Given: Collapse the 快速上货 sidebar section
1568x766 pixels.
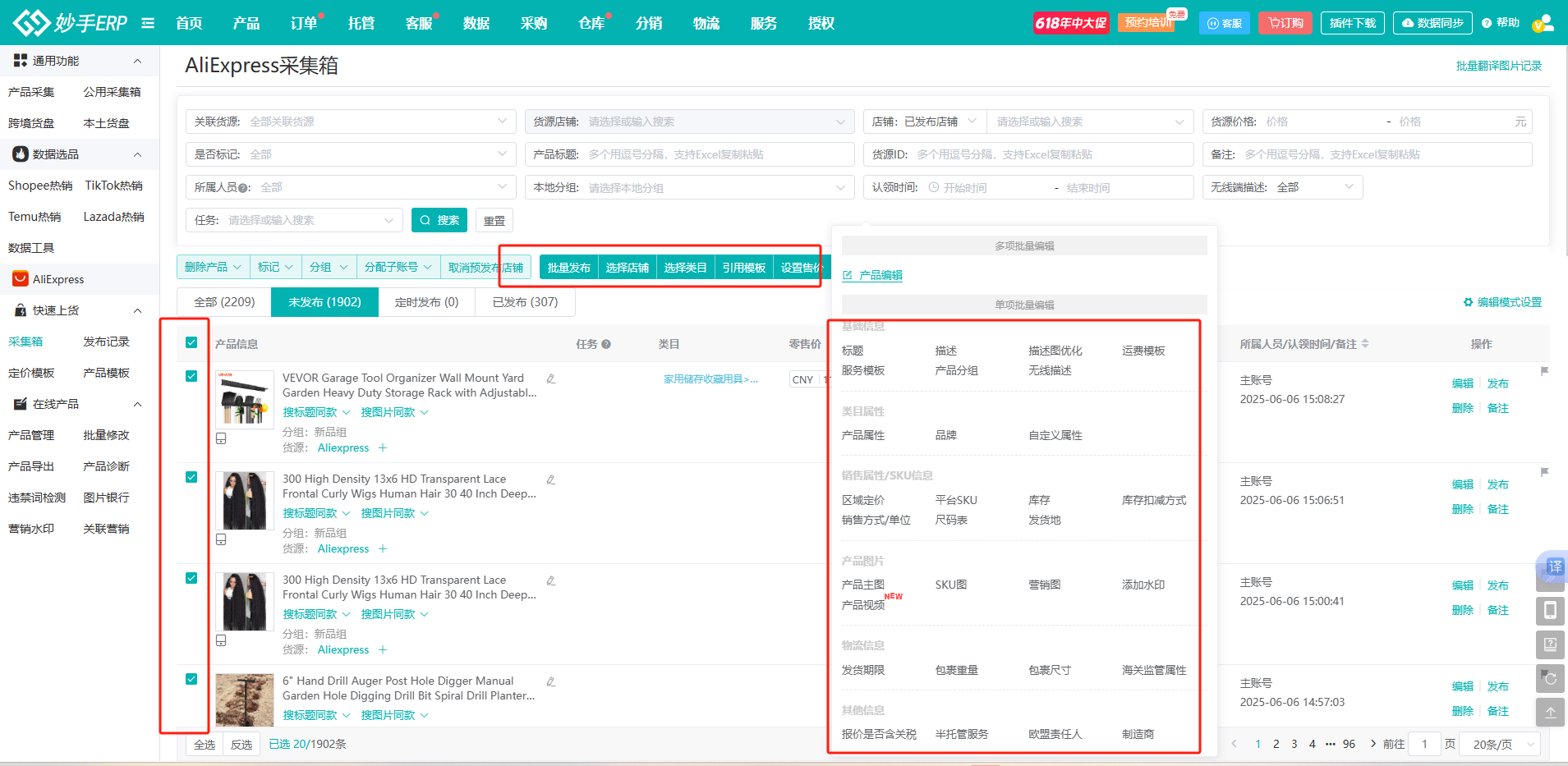Looking at the screenshot, I should pyautogui.click(x=137, y=310).
